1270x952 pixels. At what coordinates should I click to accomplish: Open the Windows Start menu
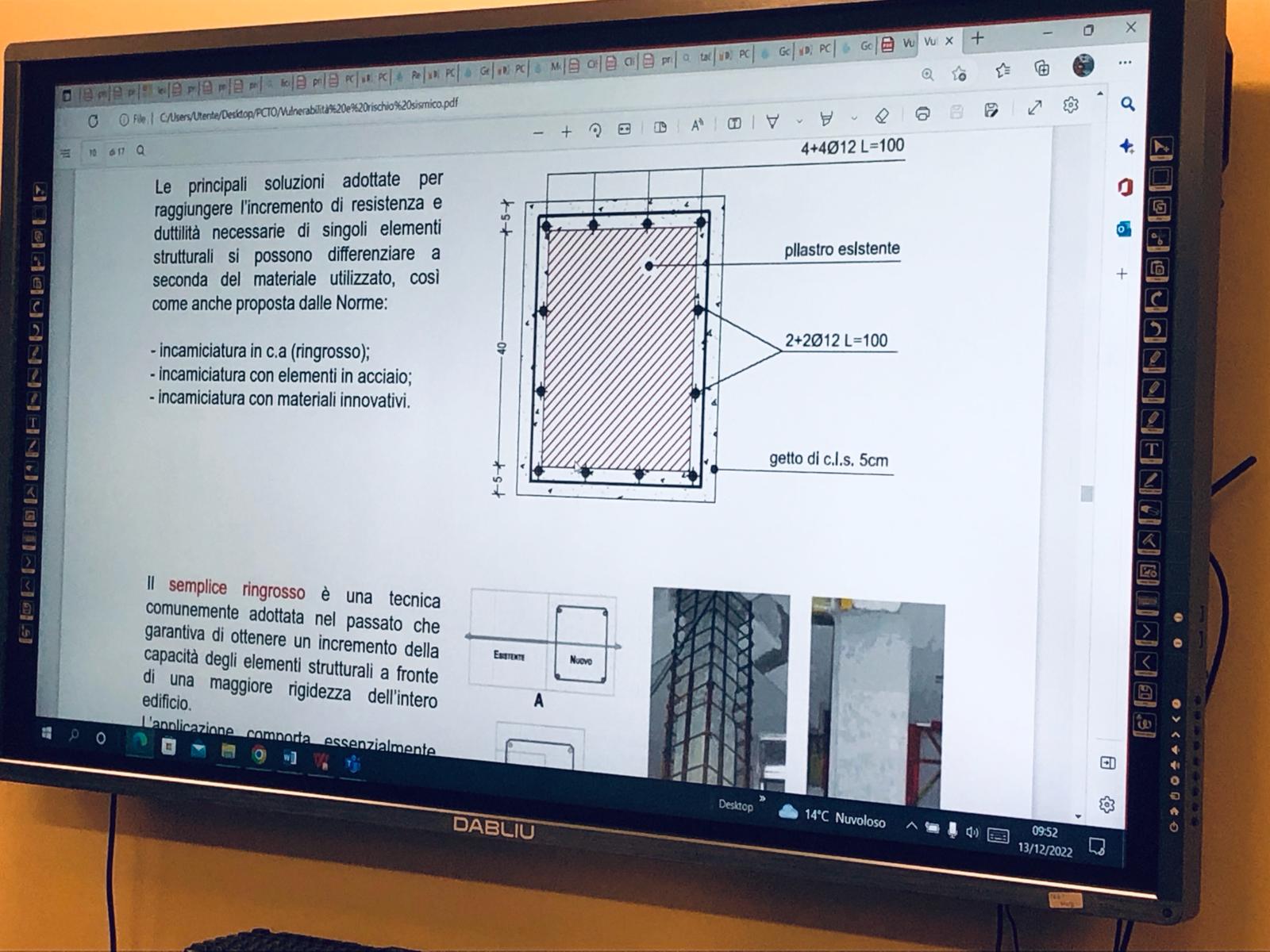(46, 733)
